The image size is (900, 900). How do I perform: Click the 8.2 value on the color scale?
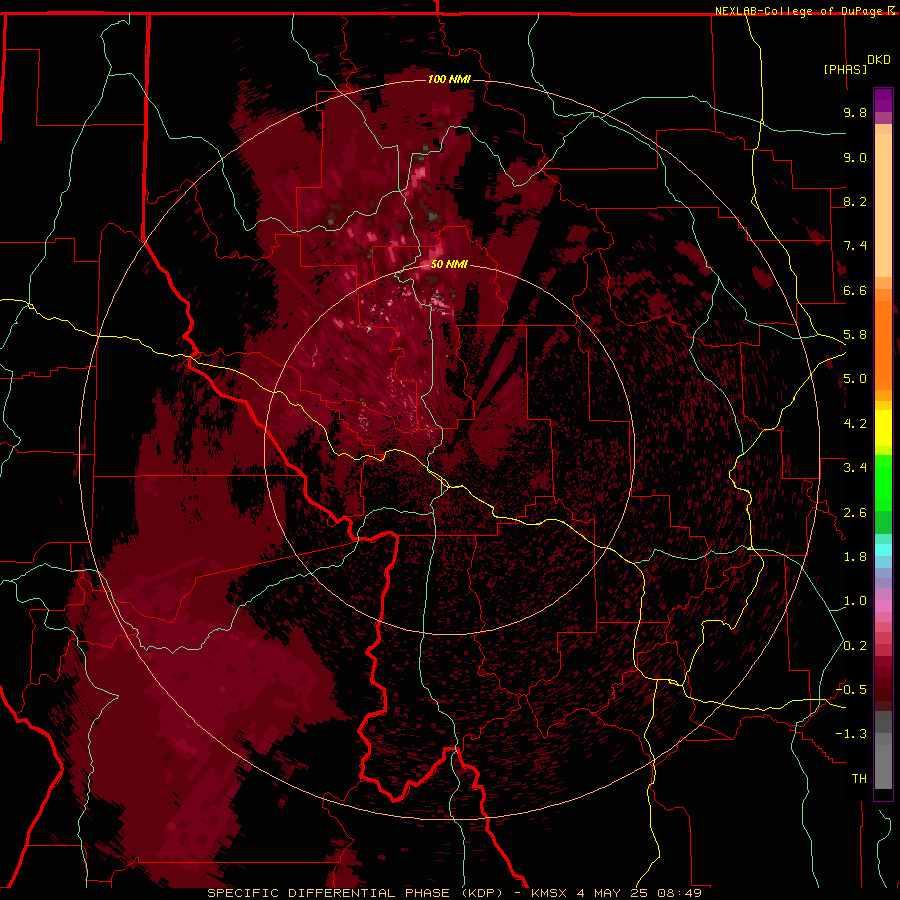coord(855,201)
